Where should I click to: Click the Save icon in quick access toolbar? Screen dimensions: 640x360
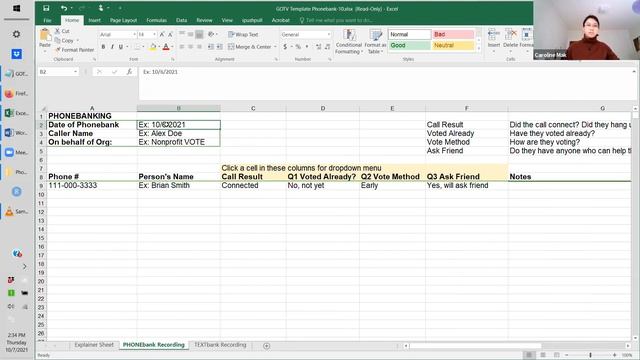pyautogui.click(x=46, y=8)
